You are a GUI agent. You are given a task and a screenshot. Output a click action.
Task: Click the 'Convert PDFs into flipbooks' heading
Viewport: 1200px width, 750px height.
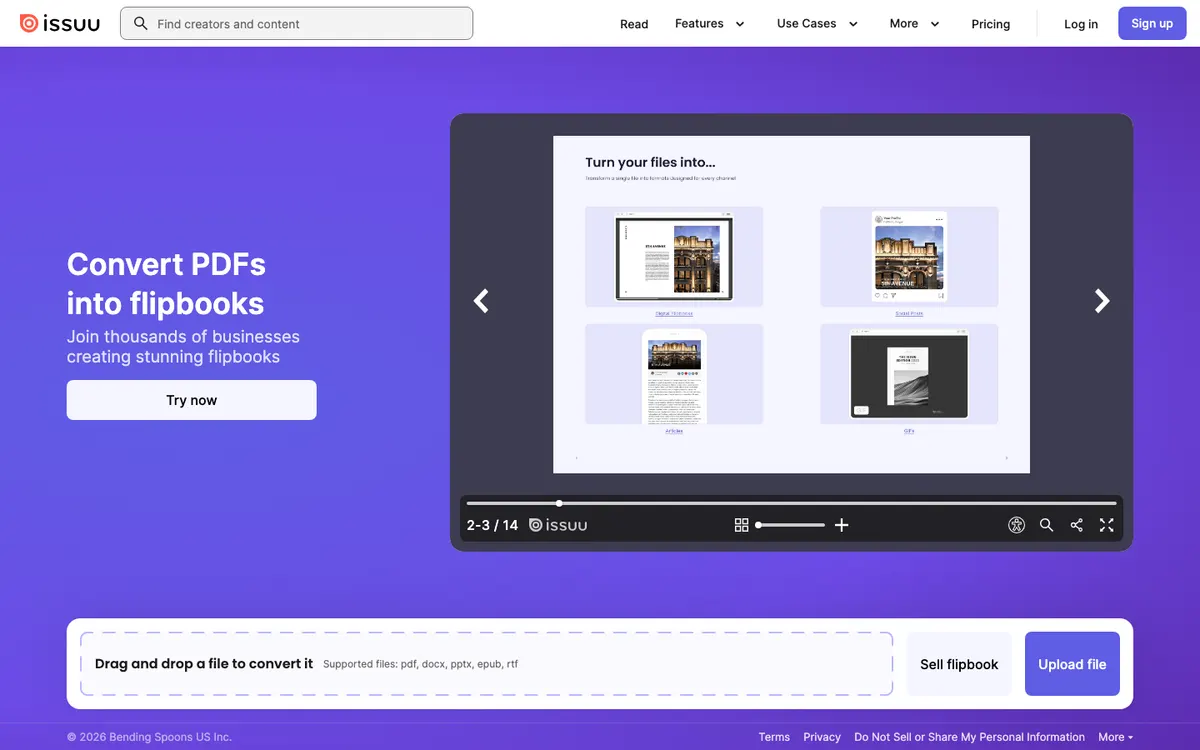coord(166,284)
